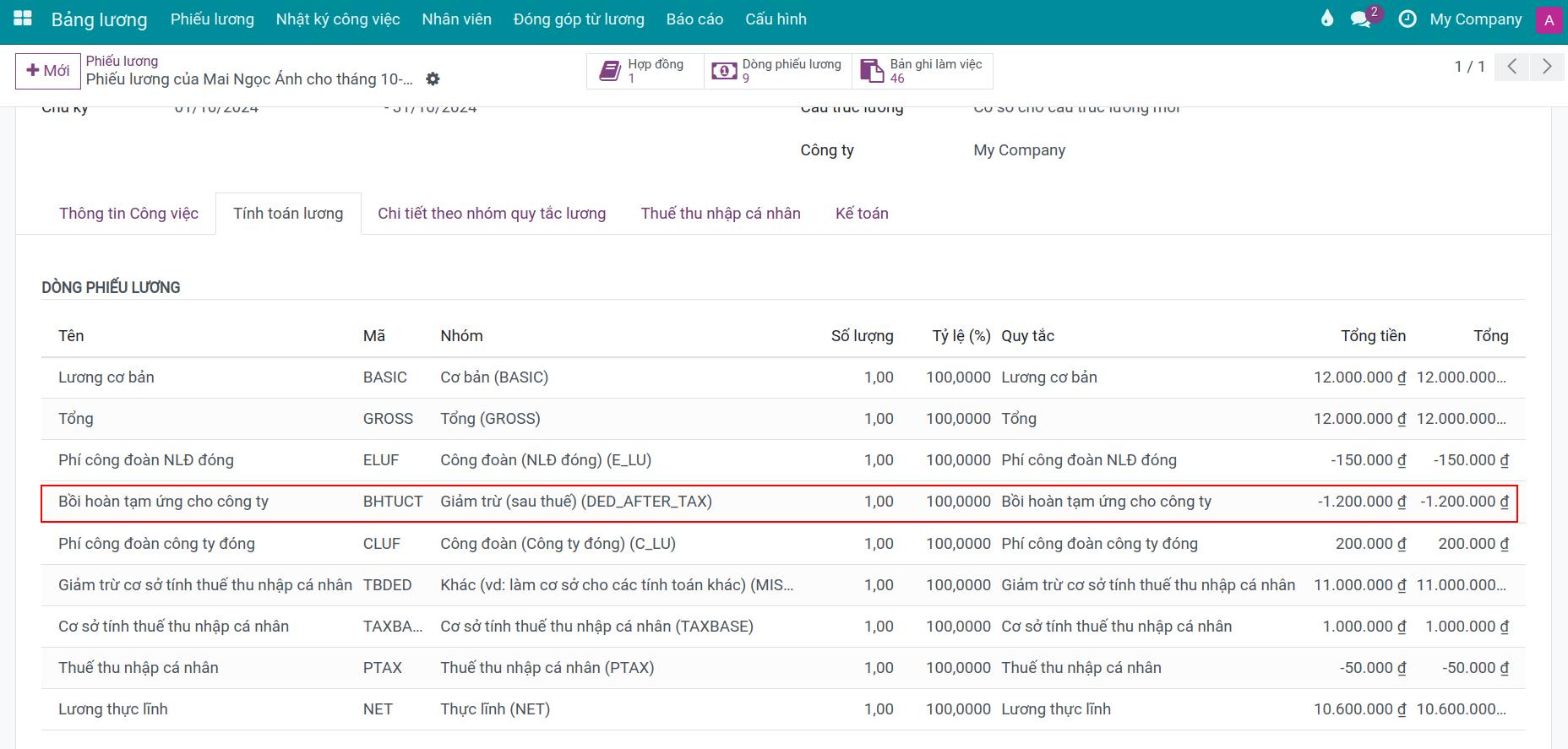Click the Mới button
Viewport: 1568px width, 749px height.
[x=47, y=71]
